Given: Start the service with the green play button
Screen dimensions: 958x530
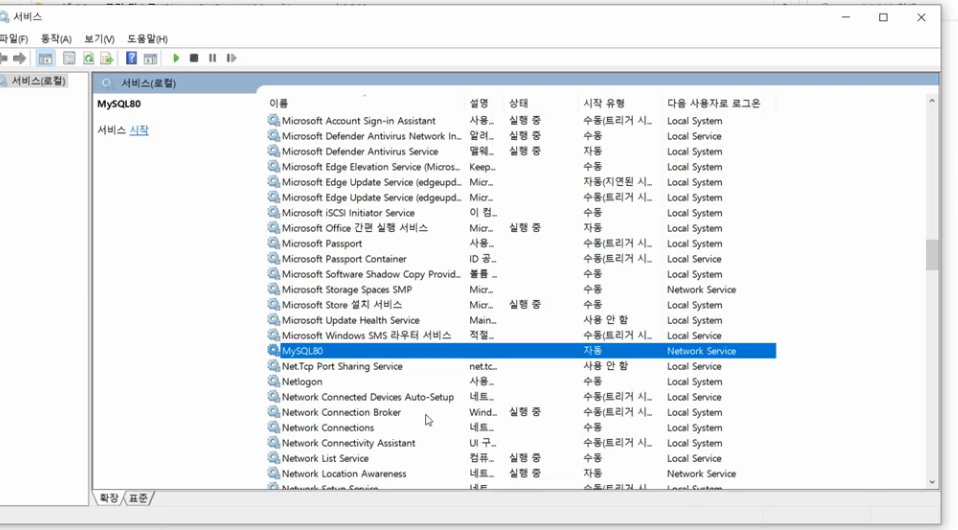Looking at the screenshot, I should 176,58.
